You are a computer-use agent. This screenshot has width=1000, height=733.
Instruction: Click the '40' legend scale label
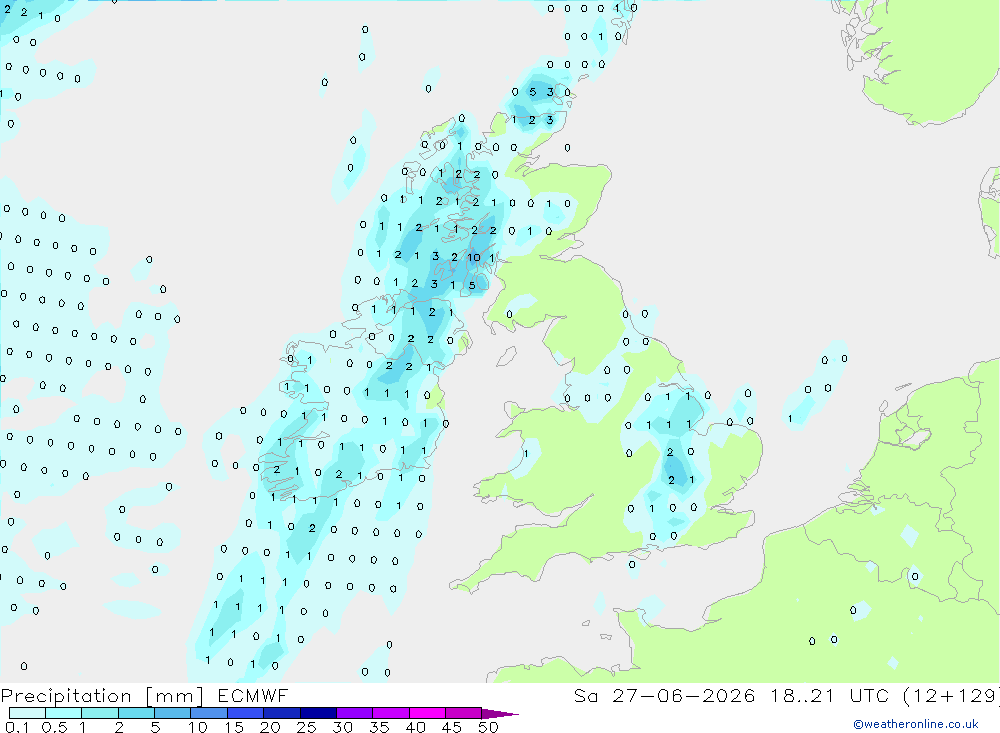click(x=415, y=727)
